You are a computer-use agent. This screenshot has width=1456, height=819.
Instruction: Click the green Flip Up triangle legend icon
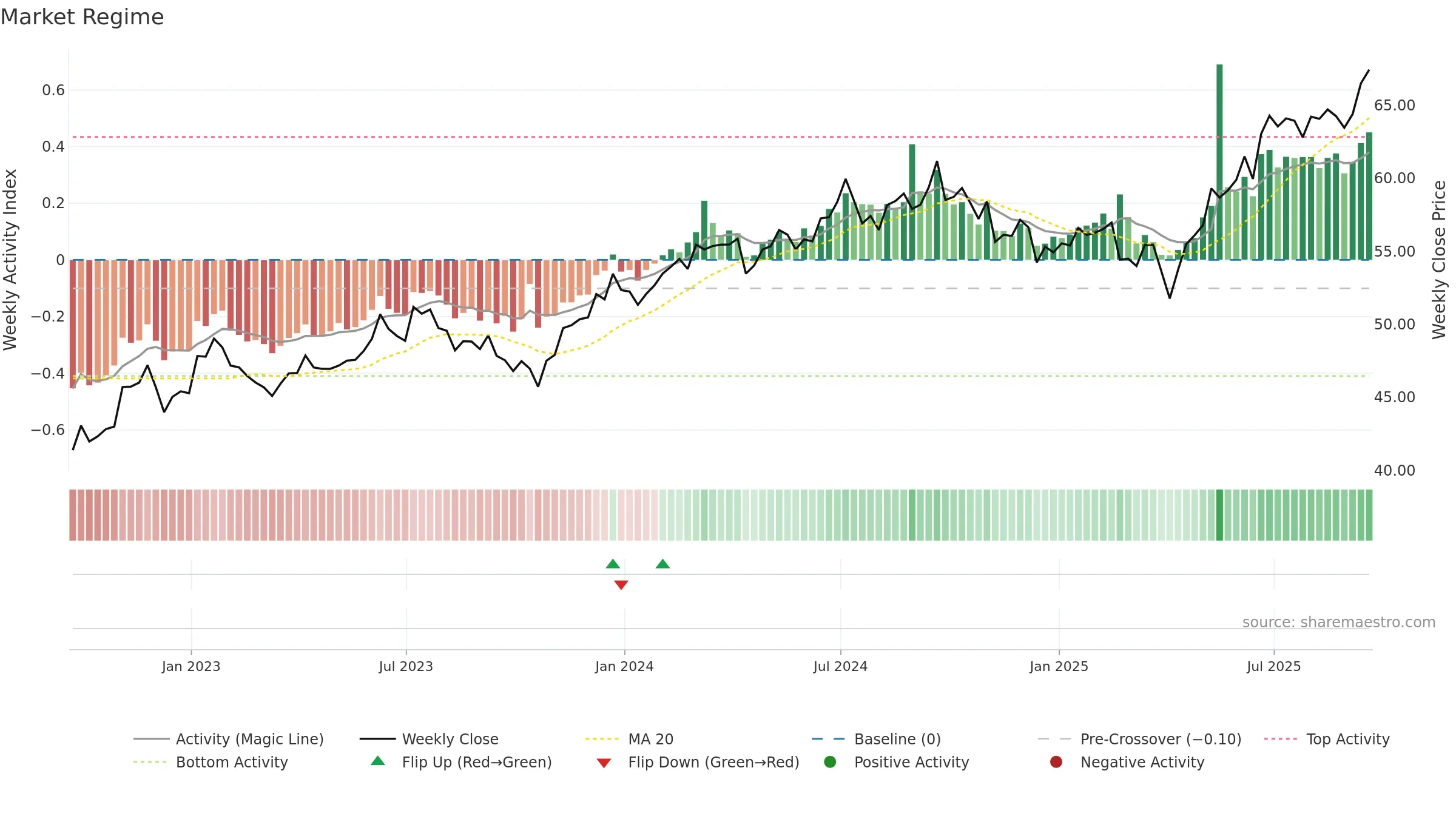pyautogui.click(x=378, y=761)
